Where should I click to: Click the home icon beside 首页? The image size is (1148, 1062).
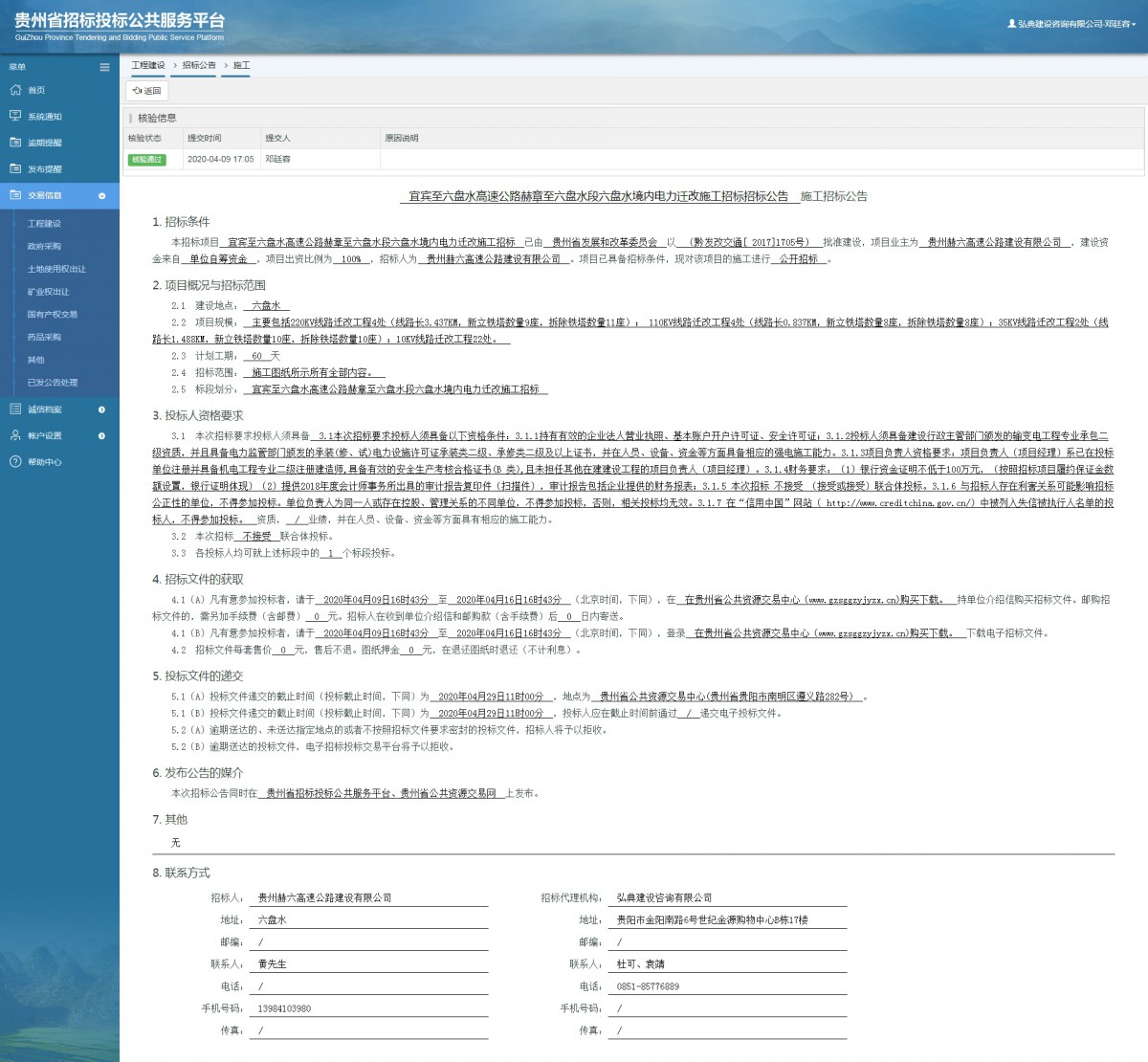(x=15, y=90)
